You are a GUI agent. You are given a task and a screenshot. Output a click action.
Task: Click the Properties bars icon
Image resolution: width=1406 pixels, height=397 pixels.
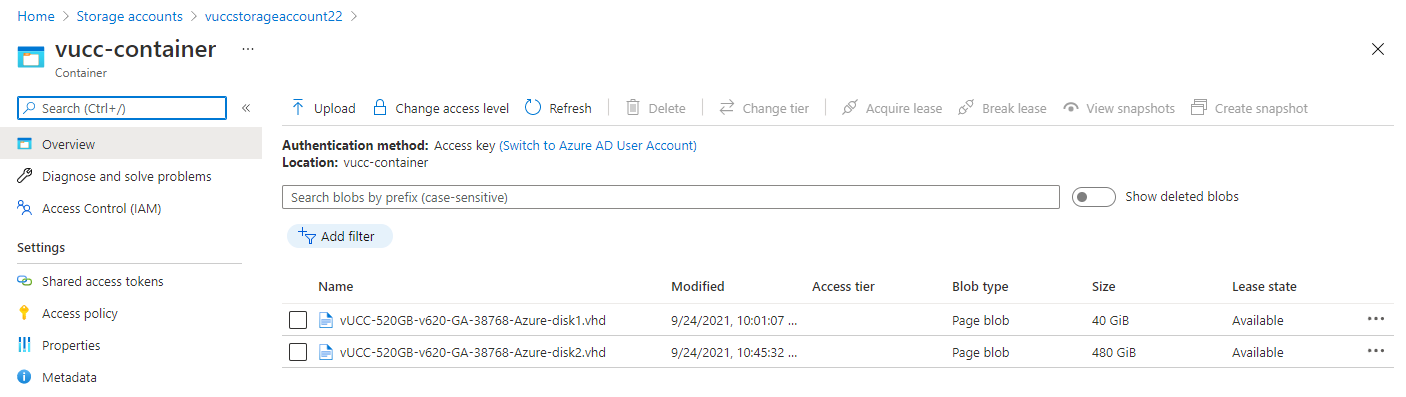point(25,345)
